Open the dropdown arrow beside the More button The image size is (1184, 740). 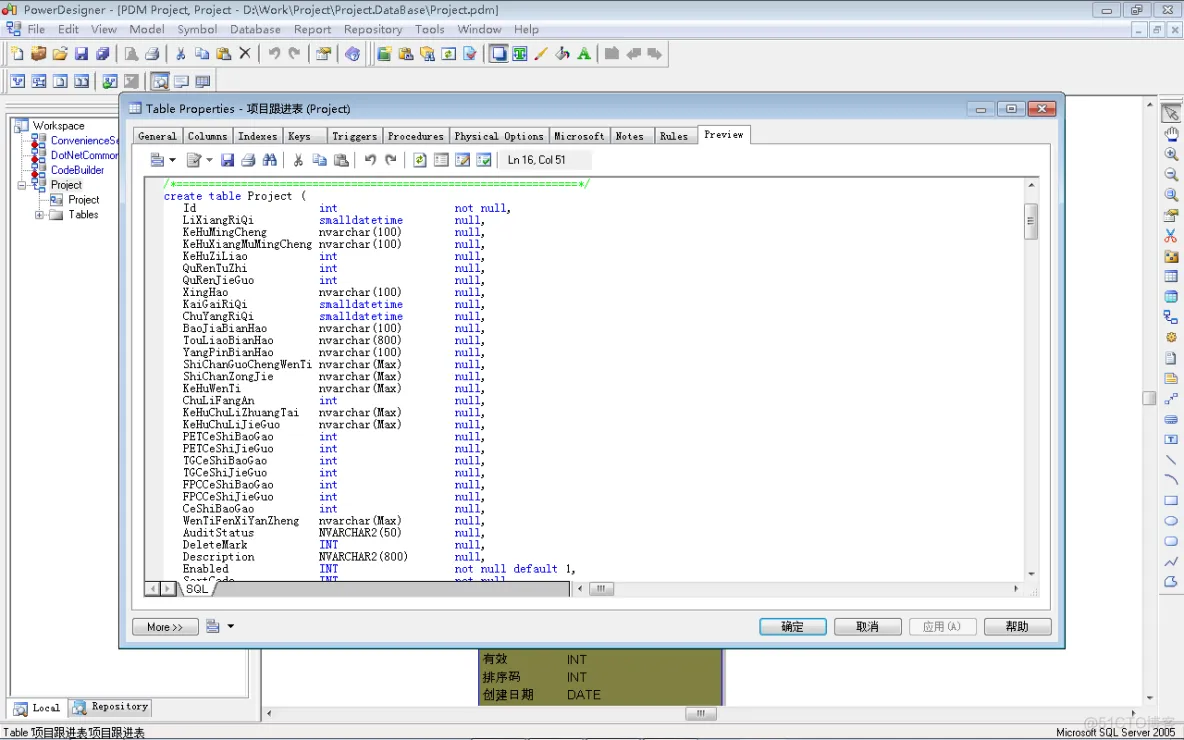pyautogui.click(x=231, y=627)
